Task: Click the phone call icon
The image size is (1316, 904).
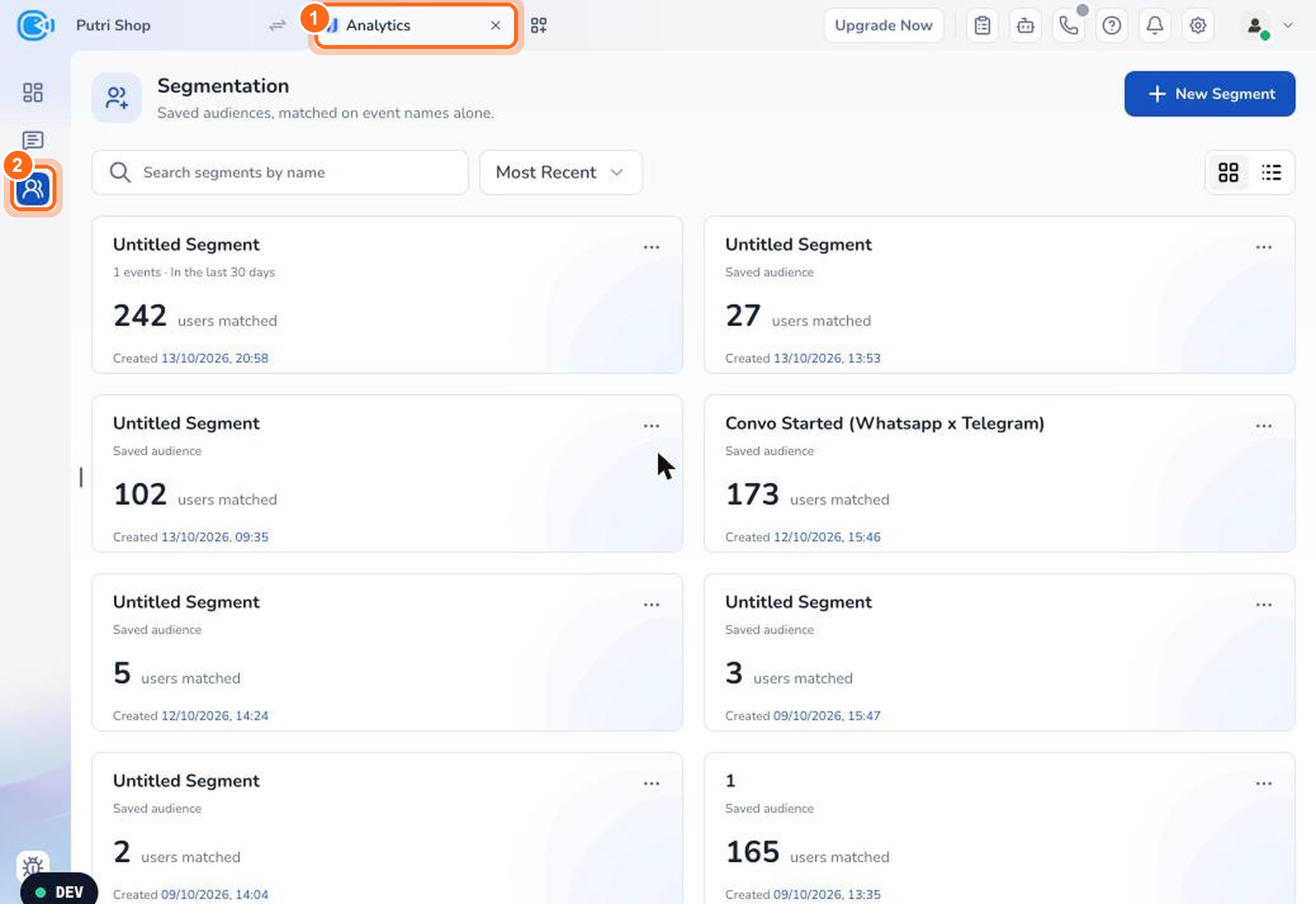Action: [1068, 25]
